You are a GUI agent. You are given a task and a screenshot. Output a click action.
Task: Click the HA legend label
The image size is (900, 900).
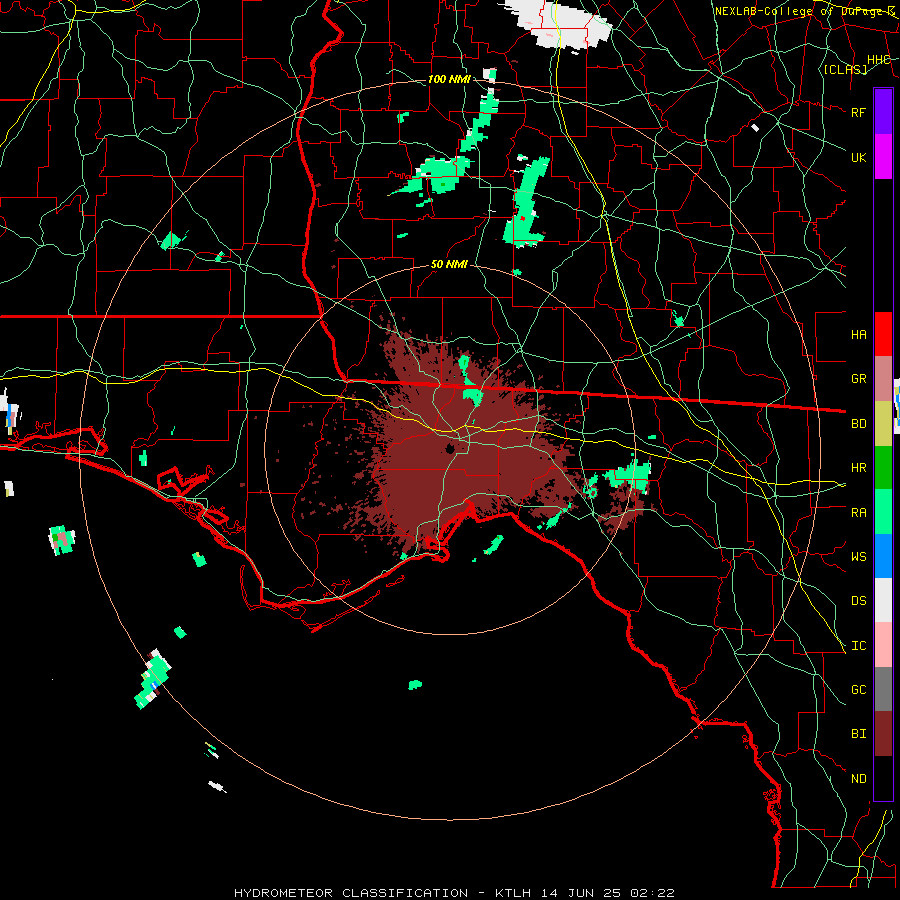858,334
